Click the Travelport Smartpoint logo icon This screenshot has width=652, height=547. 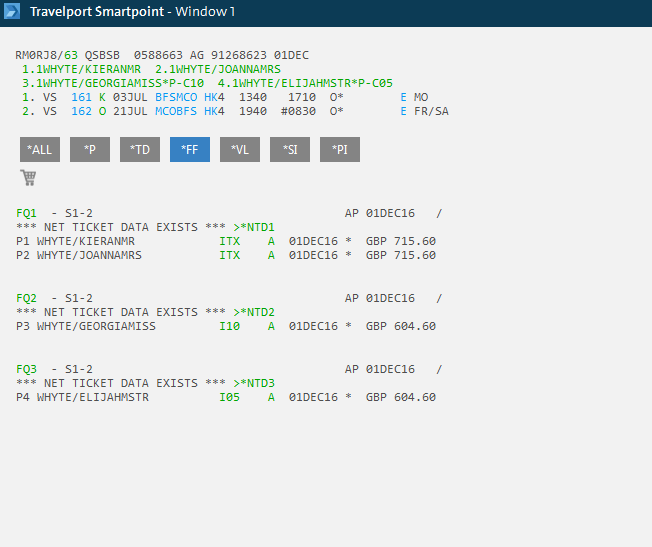point(12,11)
